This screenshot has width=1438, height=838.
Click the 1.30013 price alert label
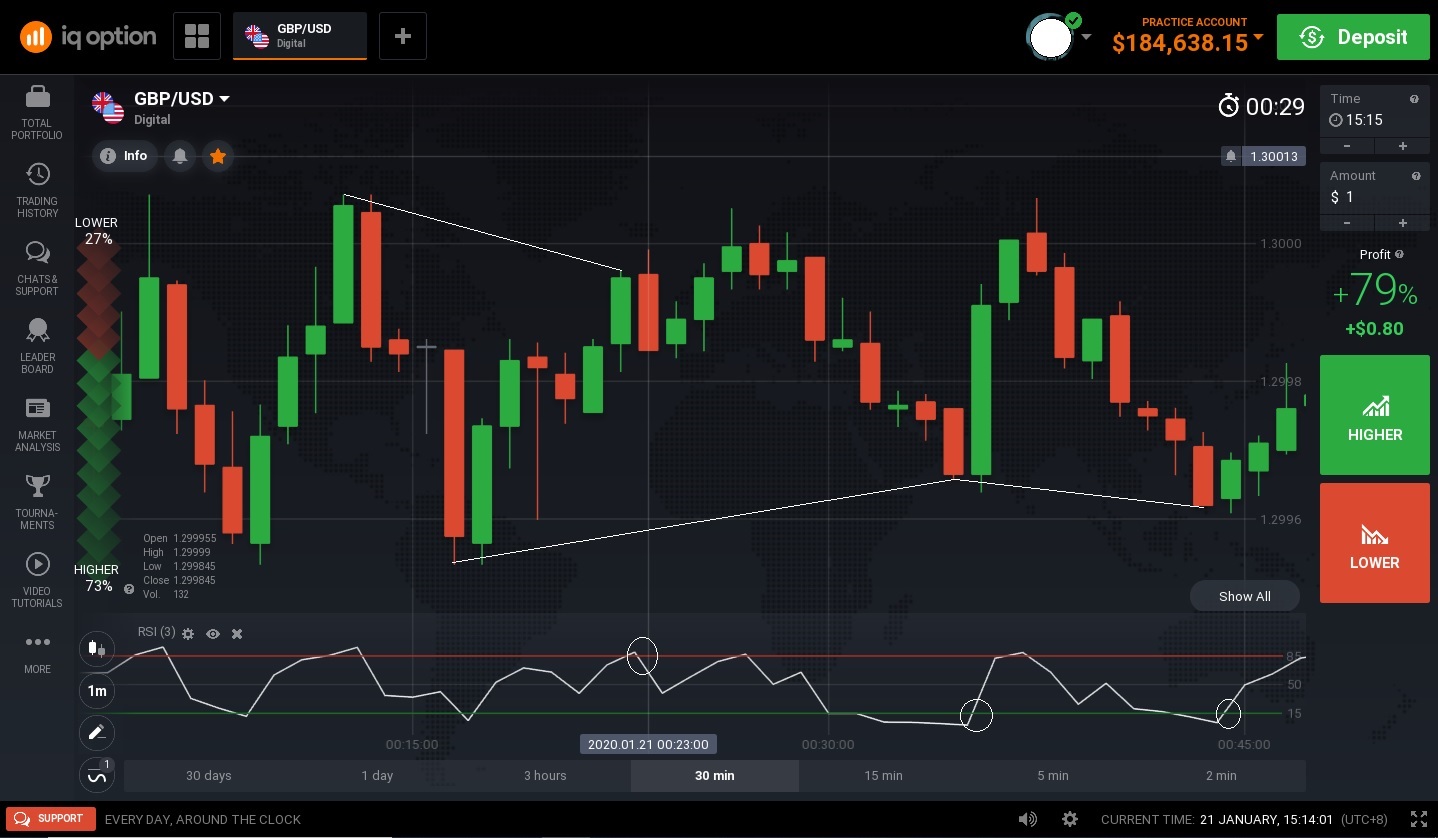[x=1263, y=156]
